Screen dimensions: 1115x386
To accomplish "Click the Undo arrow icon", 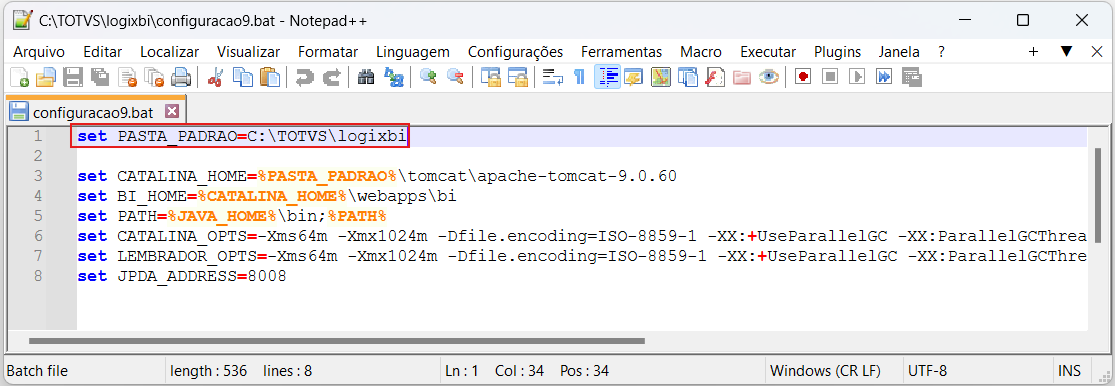I will 305,77.
